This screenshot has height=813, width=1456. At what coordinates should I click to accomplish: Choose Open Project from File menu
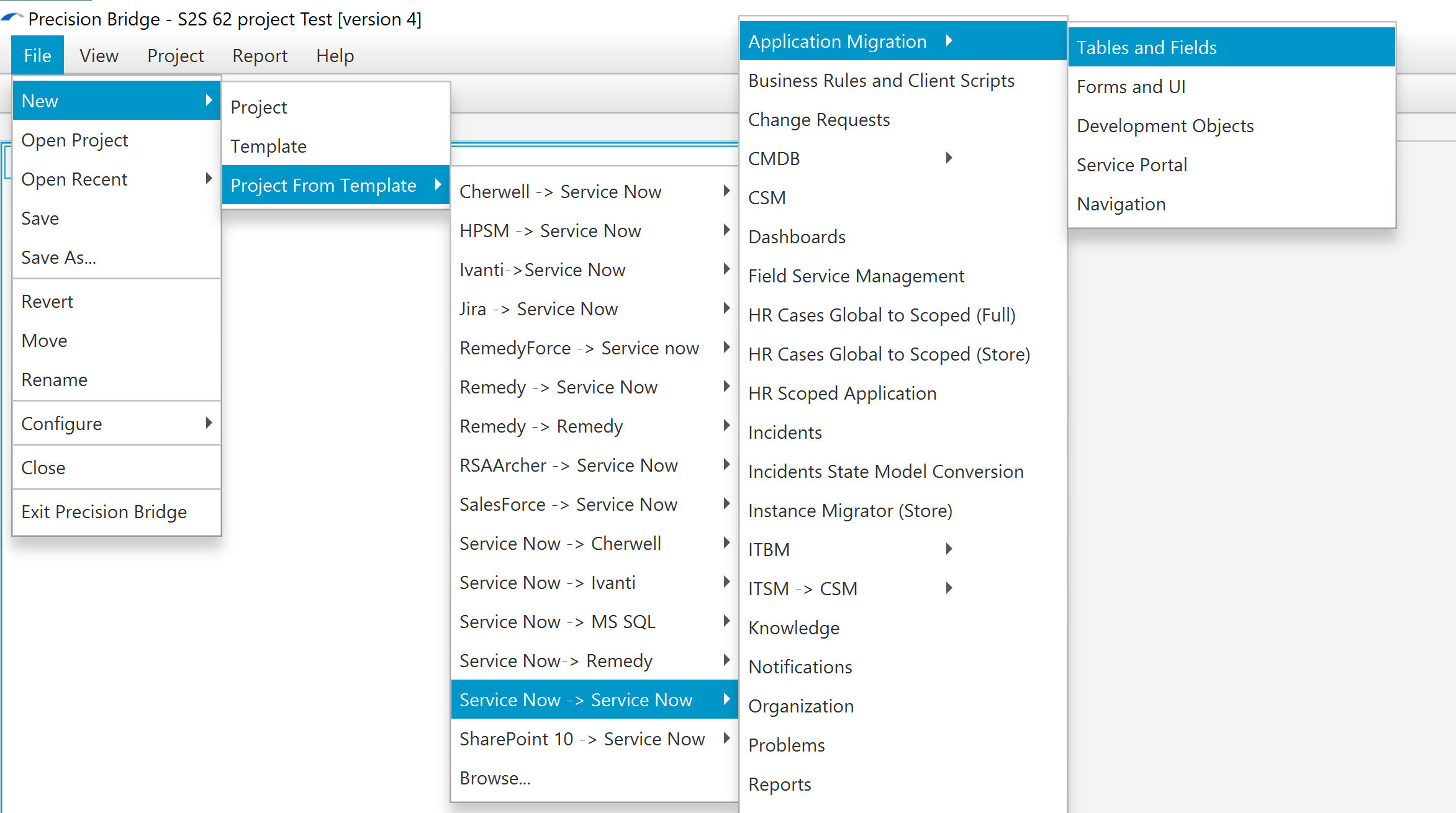pyautogui.click(x=117, y=140)
